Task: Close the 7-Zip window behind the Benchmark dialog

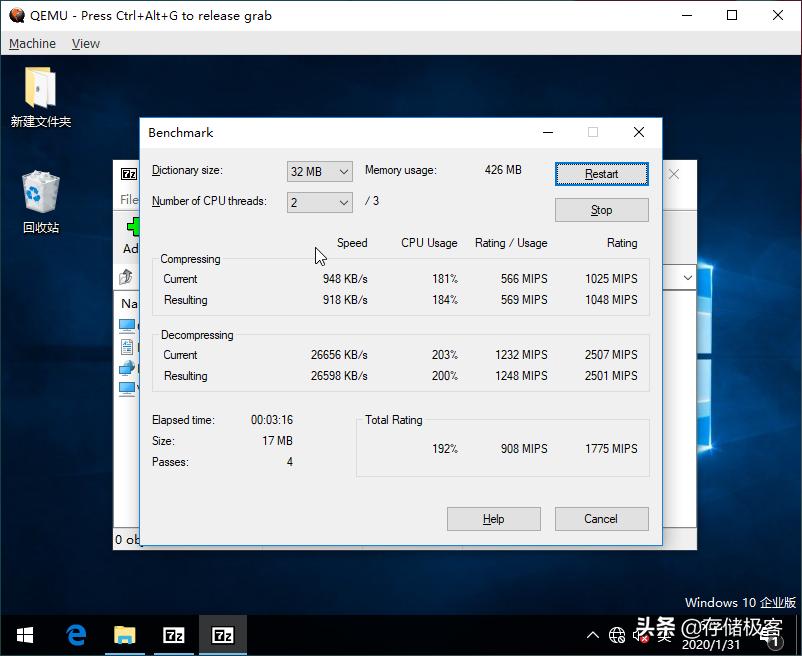Action: [x=674, y=174]
